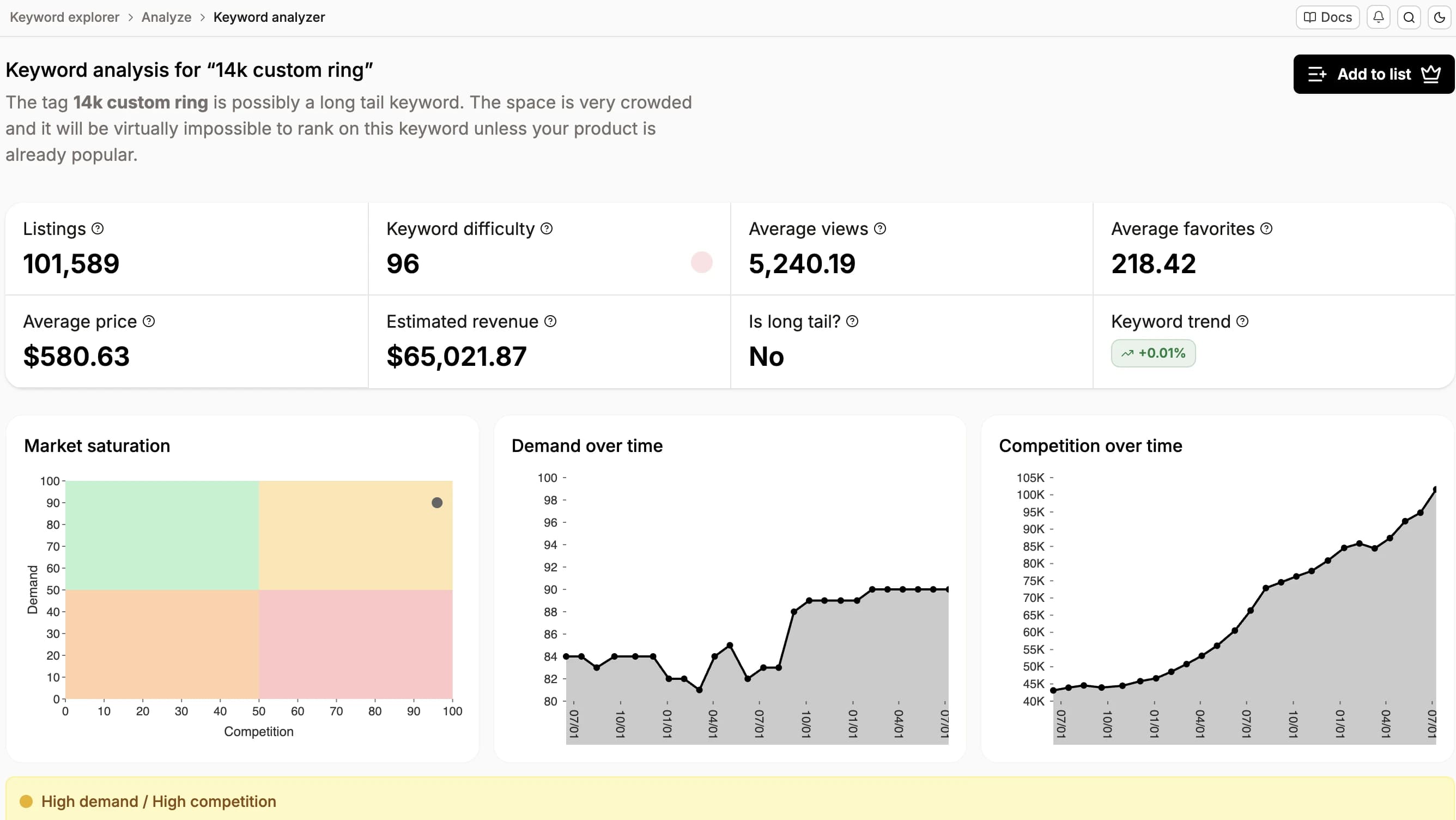Click the Is long tail value No
The height and width of the screenshot is (820, 1456).
[767, 356]
